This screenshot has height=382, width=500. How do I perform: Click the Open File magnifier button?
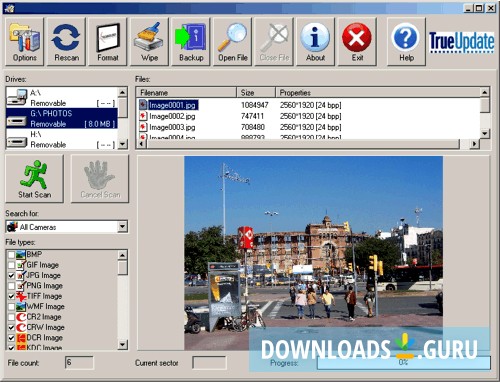tap(232, 42)
